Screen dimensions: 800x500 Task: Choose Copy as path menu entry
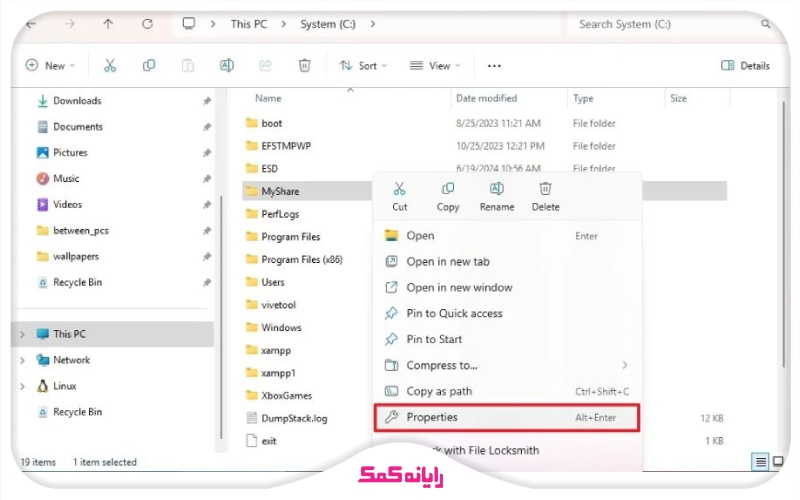(438, 392)
